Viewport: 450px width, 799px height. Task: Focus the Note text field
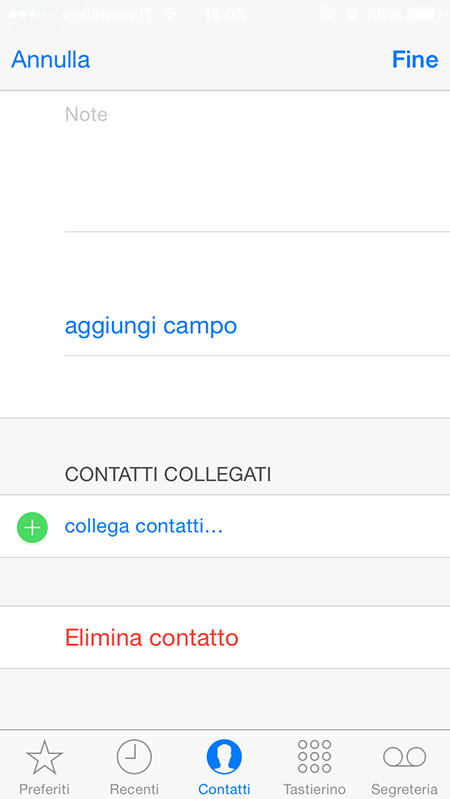click(x=257, y=162)
